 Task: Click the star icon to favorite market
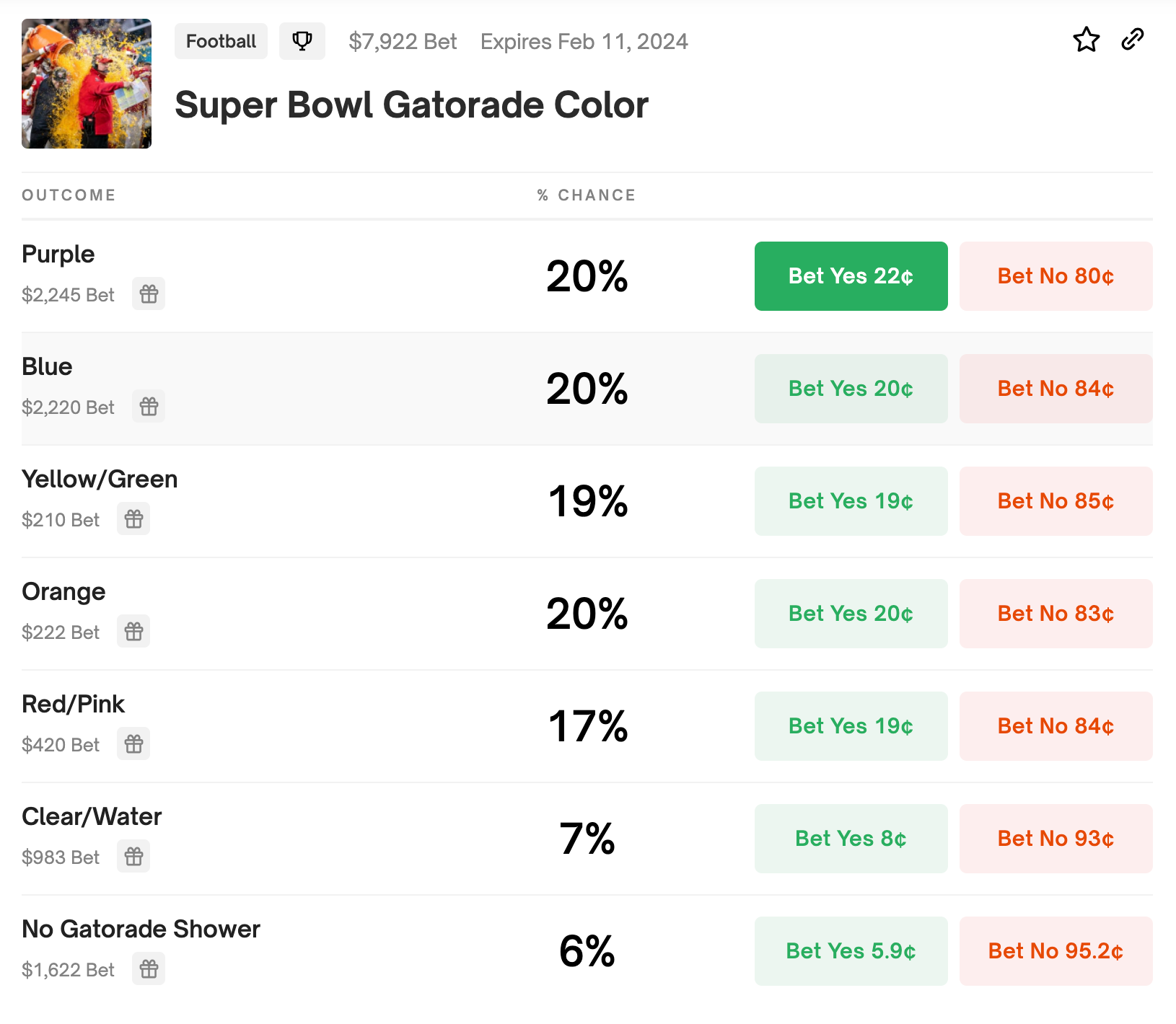pos(1086,40)
